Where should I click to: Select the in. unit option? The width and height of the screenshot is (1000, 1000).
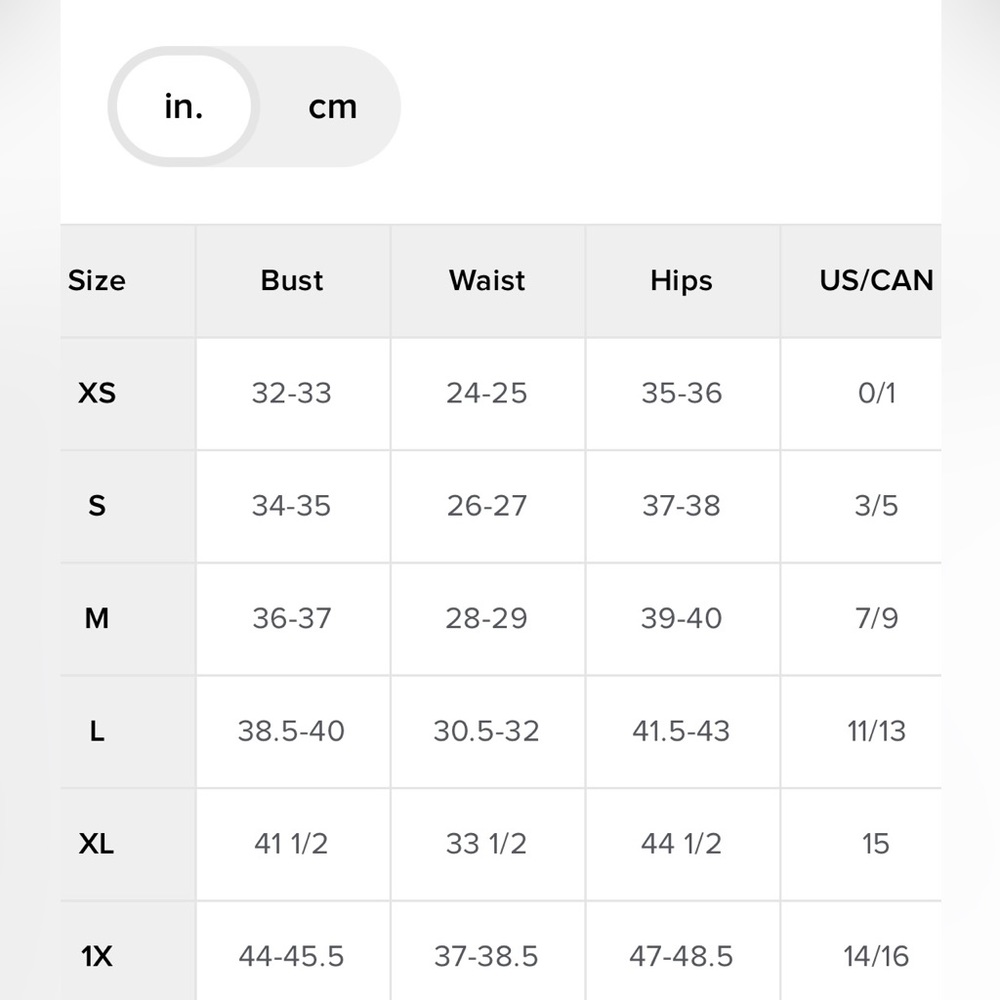coord(184,107)
